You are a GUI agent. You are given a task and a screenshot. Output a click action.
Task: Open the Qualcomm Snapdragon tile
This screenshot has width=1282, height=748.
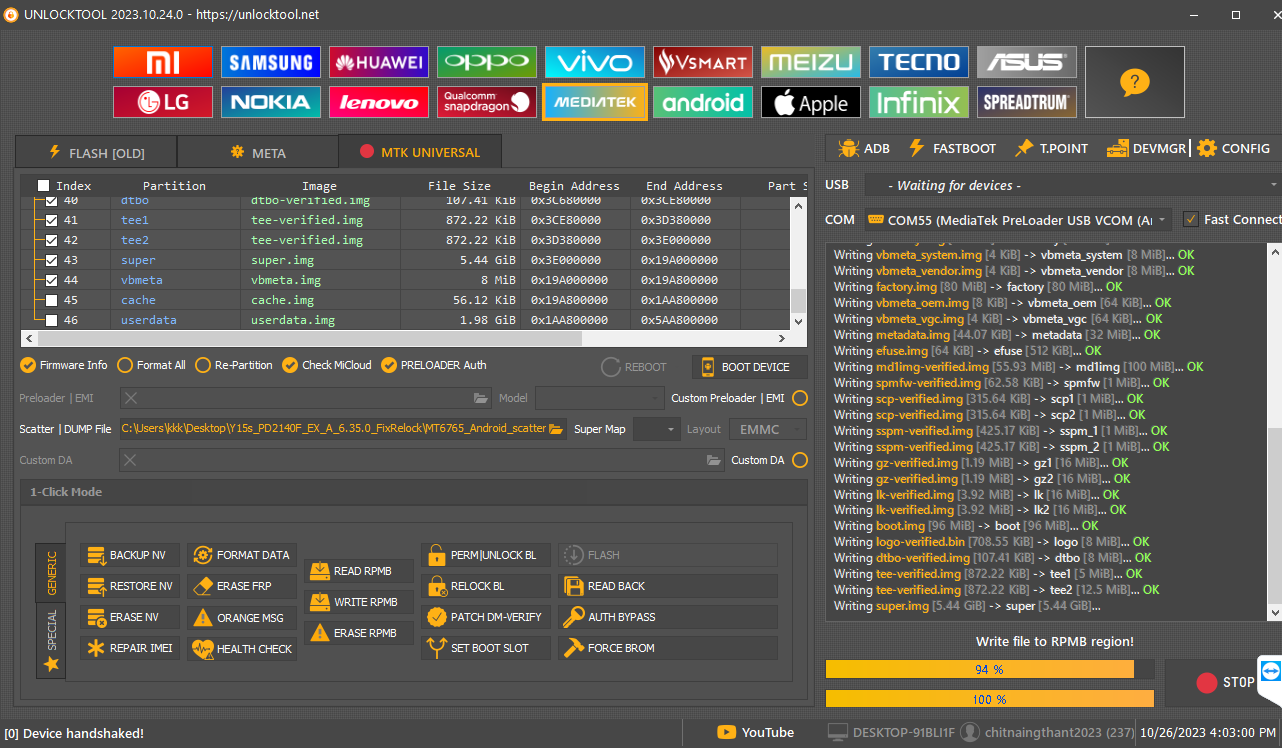(487, 102)
